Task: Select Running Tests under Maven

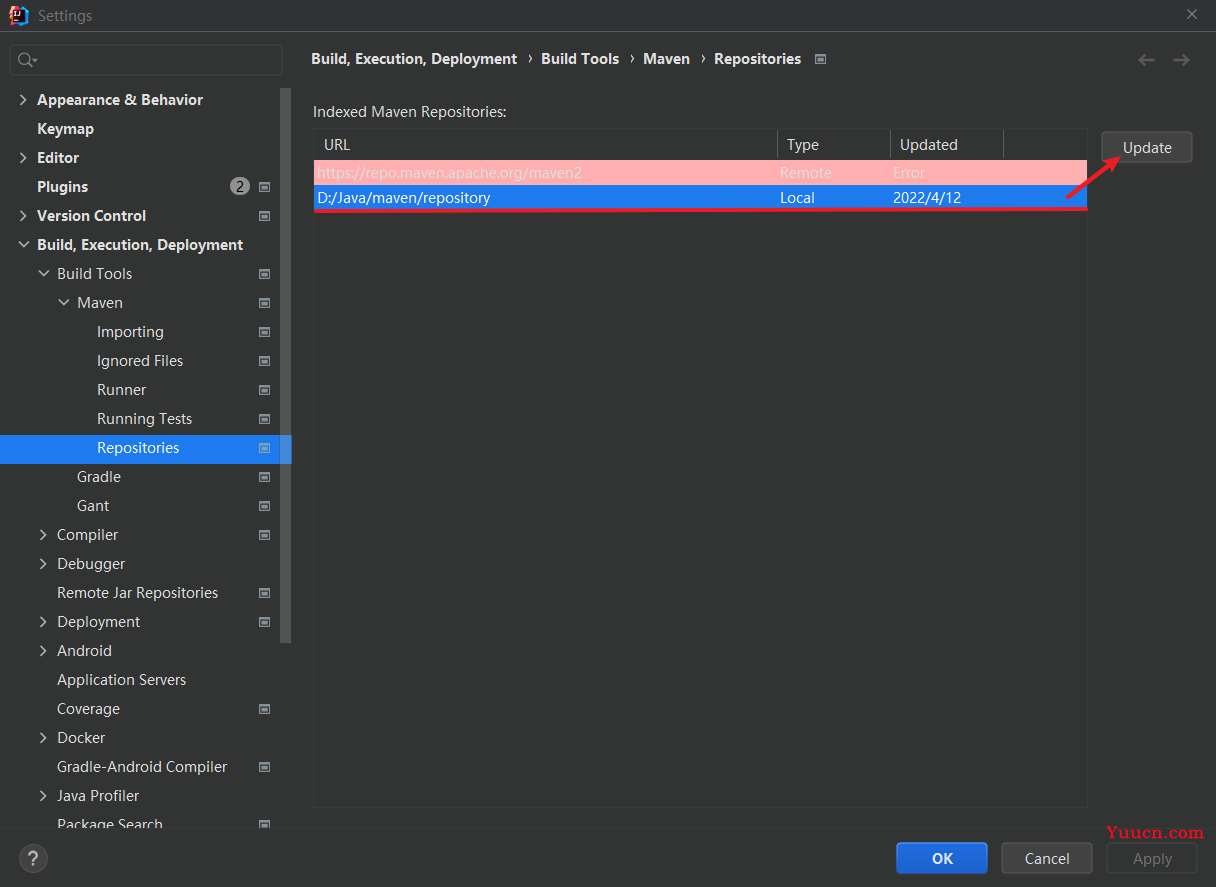Action: click(144, 419)
